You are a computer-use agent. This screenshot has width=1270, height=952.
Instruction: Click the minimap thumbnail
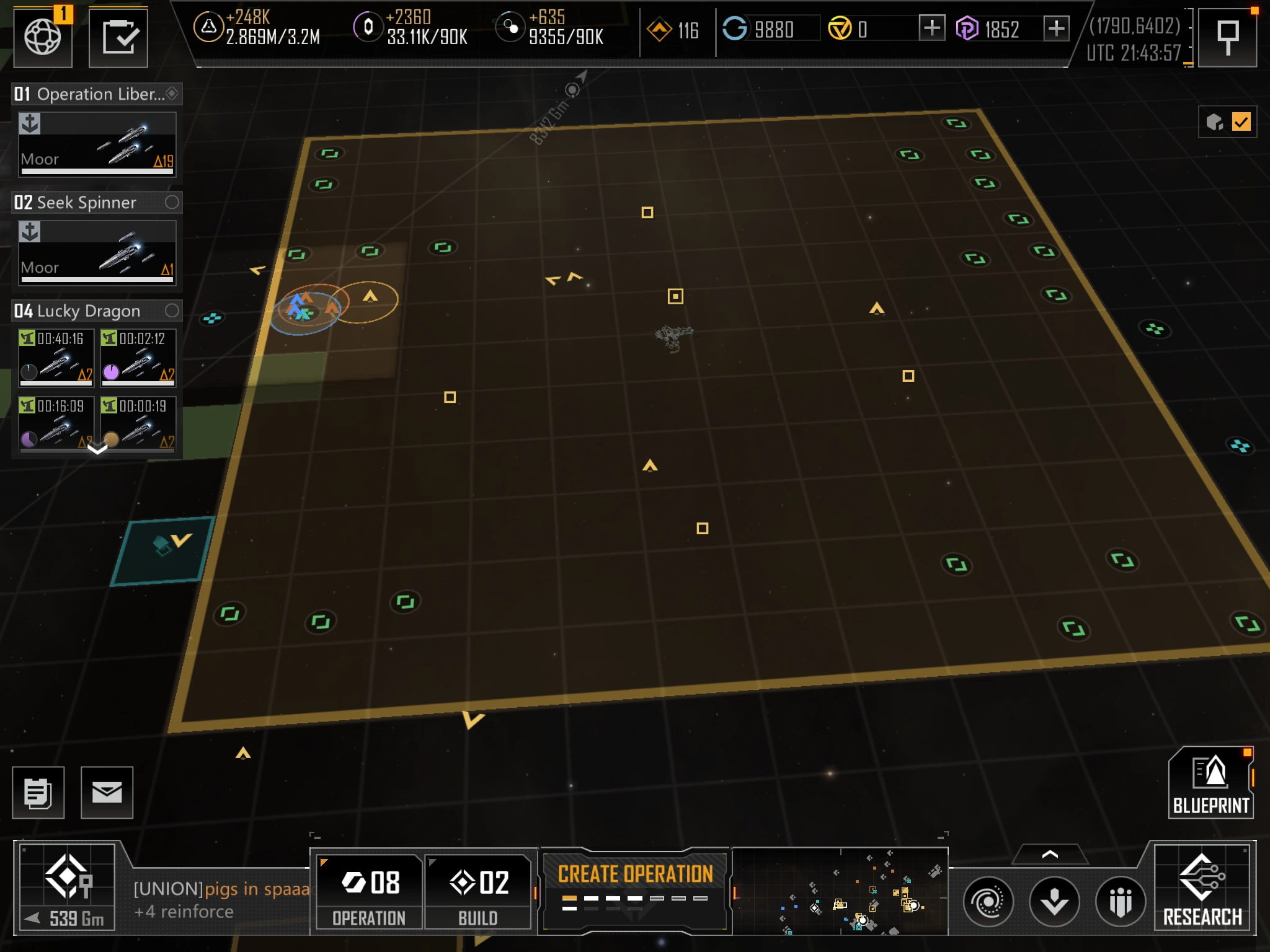click(840, 892)
